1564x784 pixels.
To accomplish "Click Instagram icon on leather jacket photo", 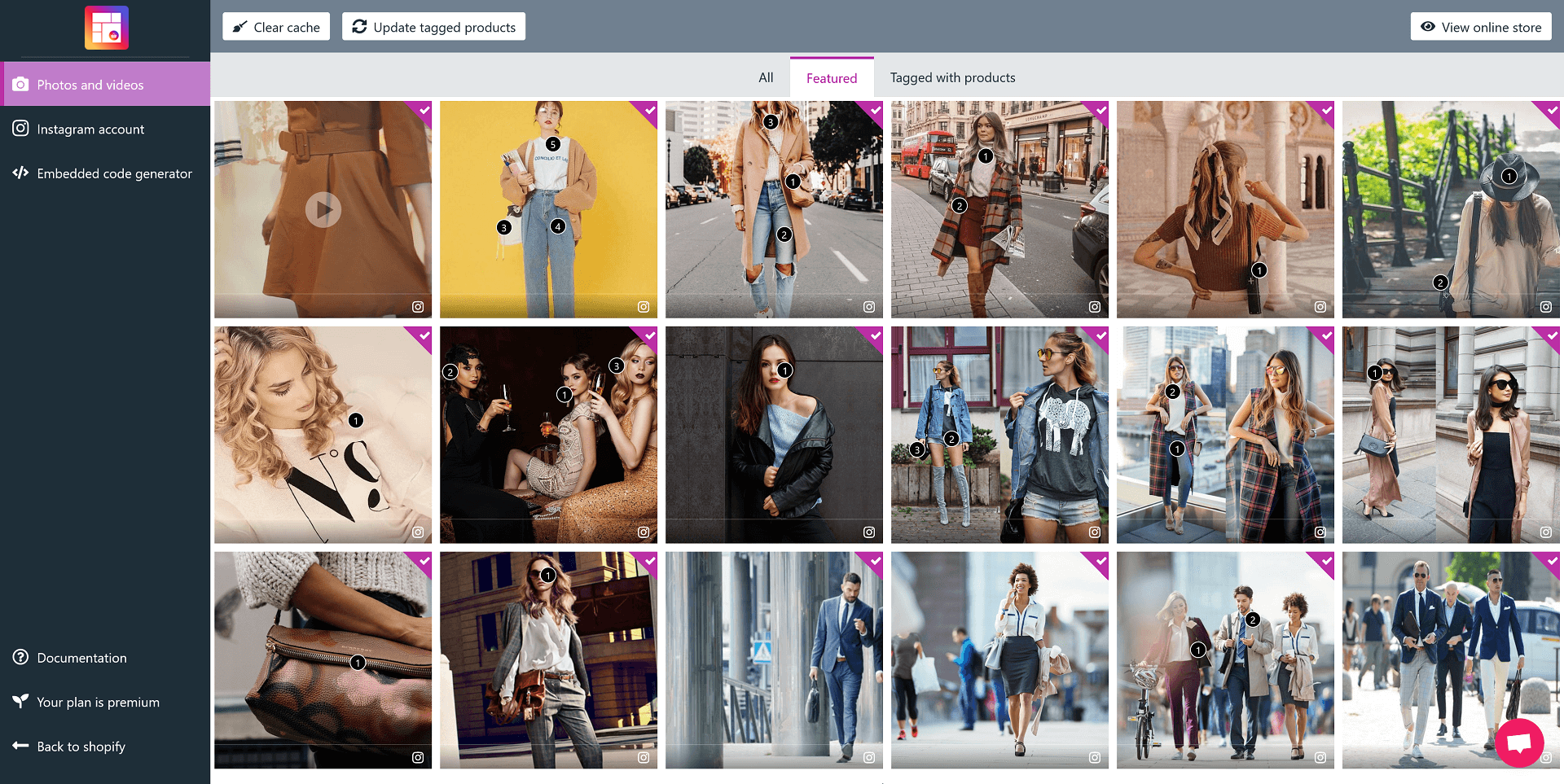I will pyautogui.click(x=869, y=532).
